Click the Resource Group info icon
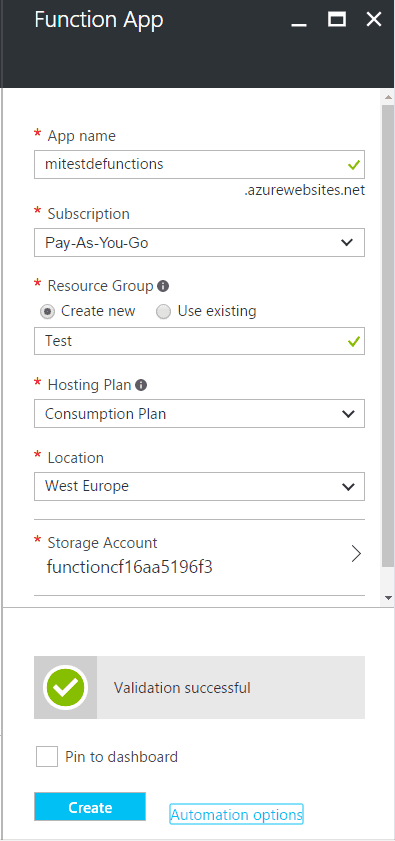Image resolution: width=395 pixels, height=841 pixels. tap(163, 286)
